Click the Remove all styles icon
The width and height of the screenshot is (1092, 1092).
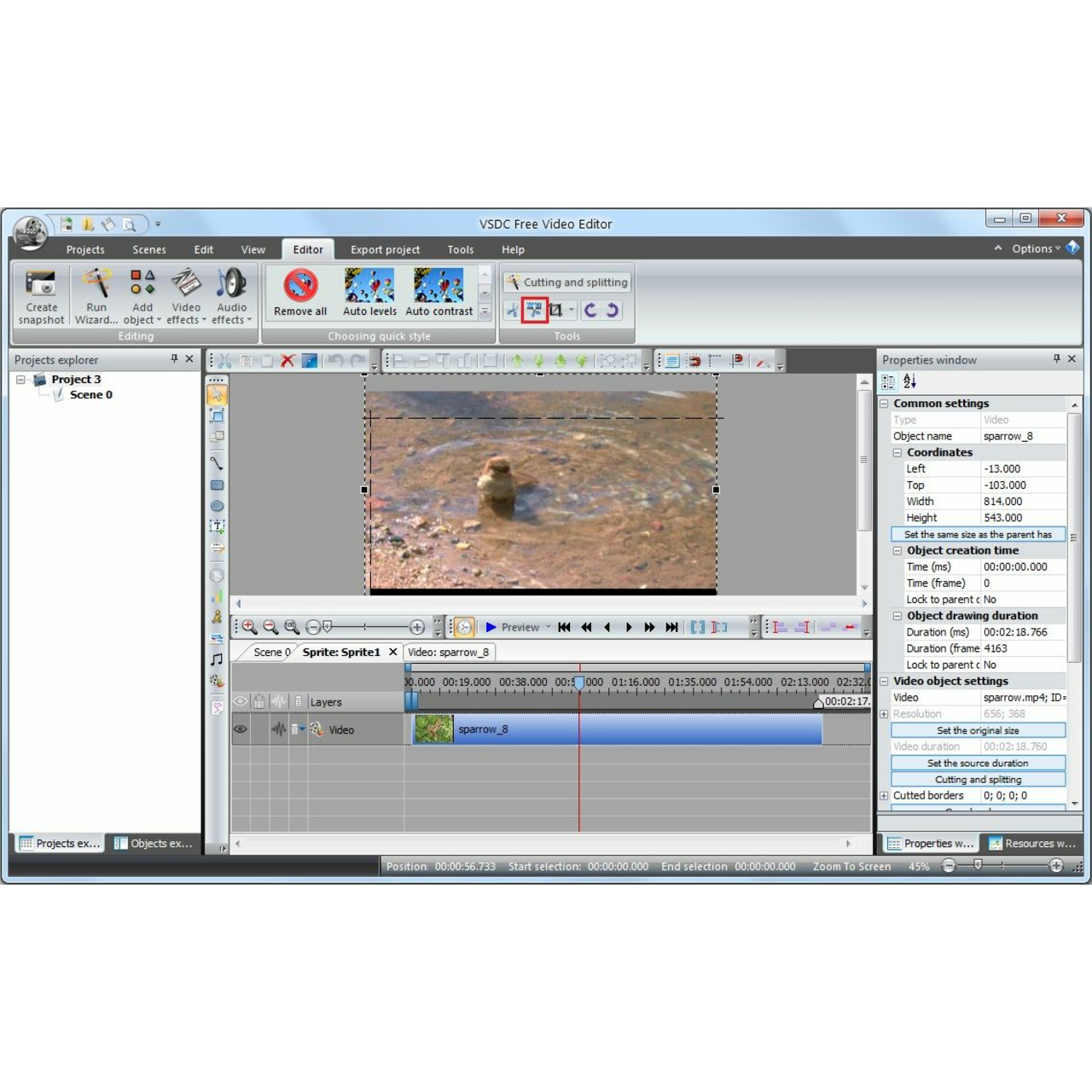pyautogui.click(x=300, y=292)
